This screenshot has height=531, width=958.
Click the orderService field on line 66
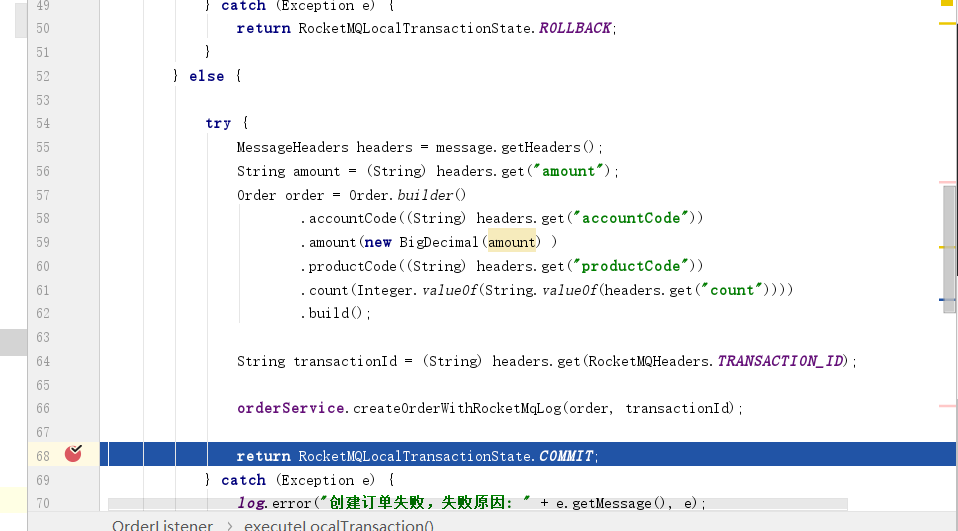coord(291,408)
